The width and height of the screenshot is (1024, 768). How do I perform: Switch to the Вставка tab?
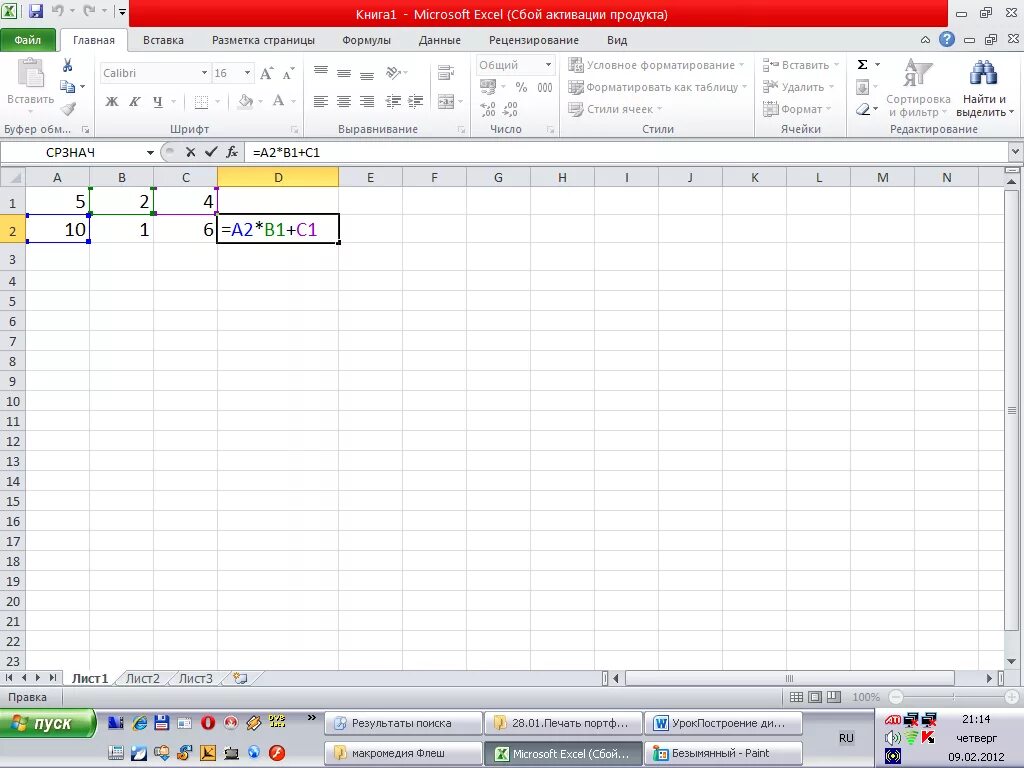(163, 40)
